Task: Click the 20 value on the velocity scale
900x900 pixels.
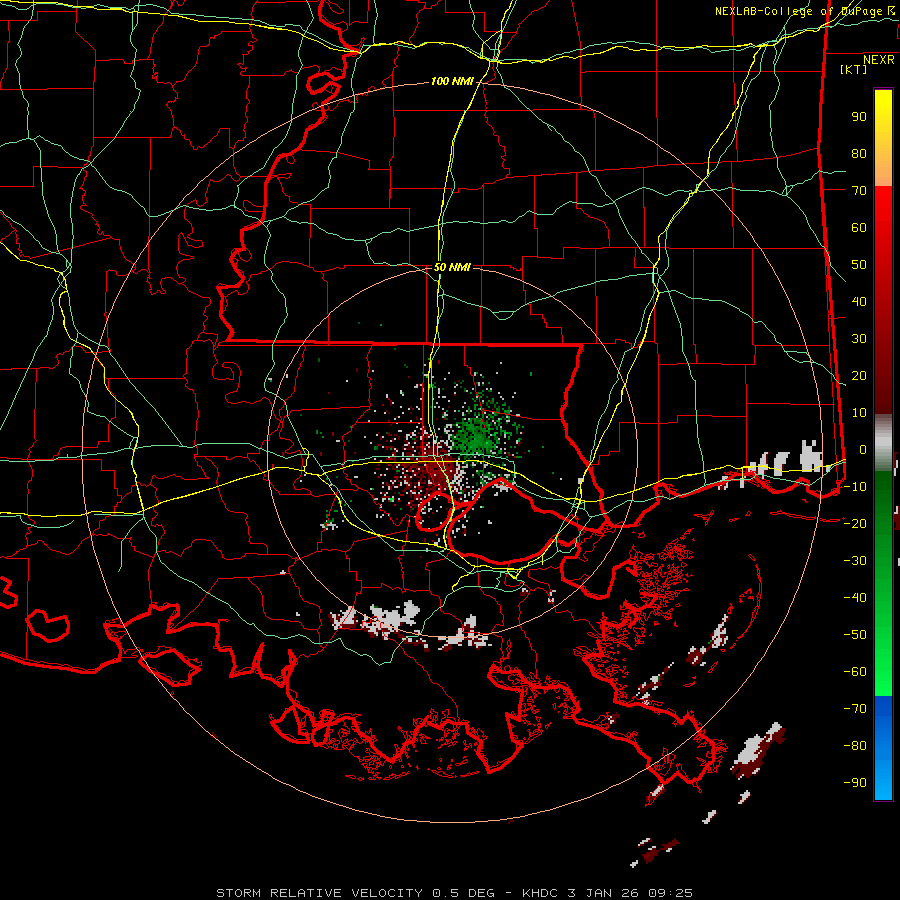Action: point(859,376)
